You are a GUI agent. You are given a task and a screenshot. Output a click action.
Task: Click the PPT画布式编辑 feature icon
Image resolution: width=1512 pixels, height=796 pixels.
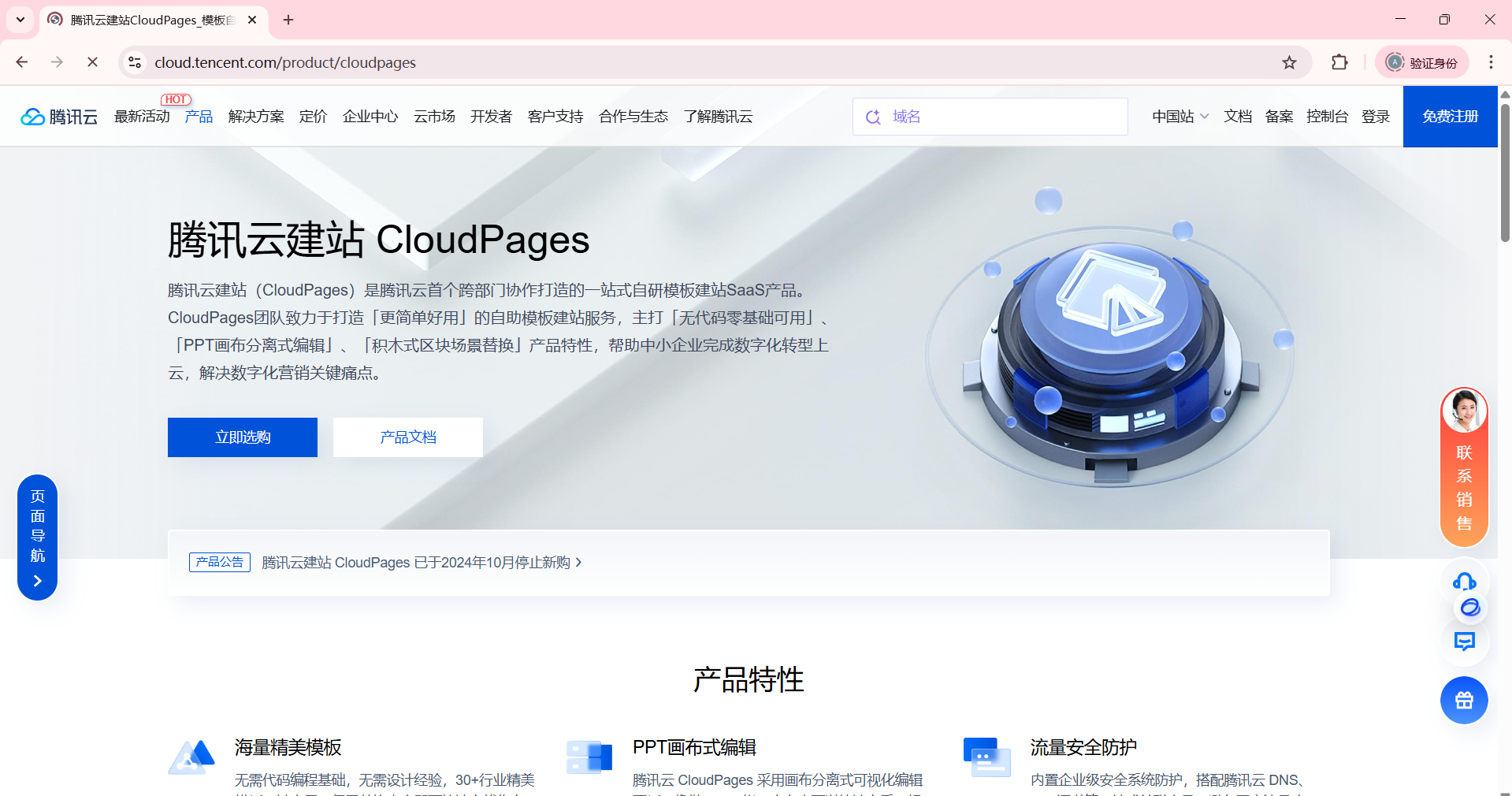(589, 757)
